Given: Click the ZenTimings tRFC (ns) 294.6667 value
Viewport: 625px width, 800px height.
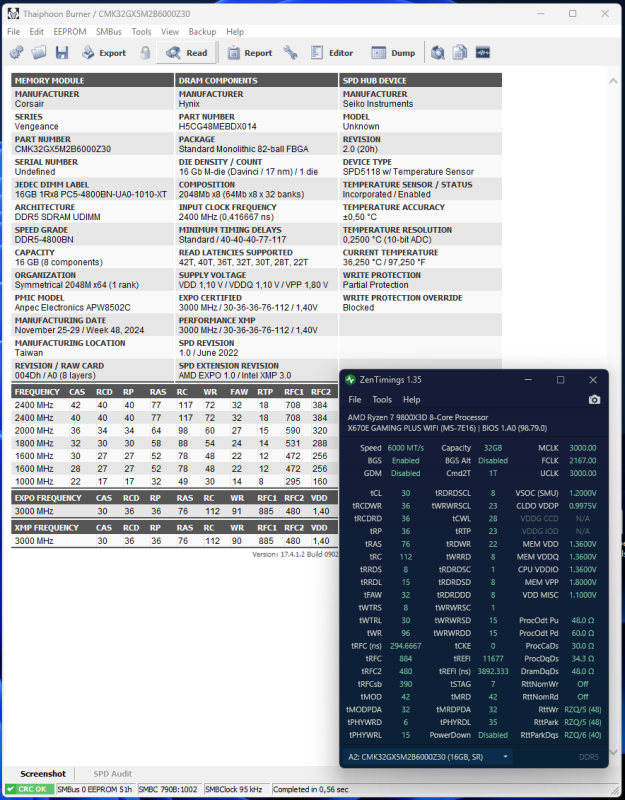Looking at the screenshot, I should pos(406,646).
